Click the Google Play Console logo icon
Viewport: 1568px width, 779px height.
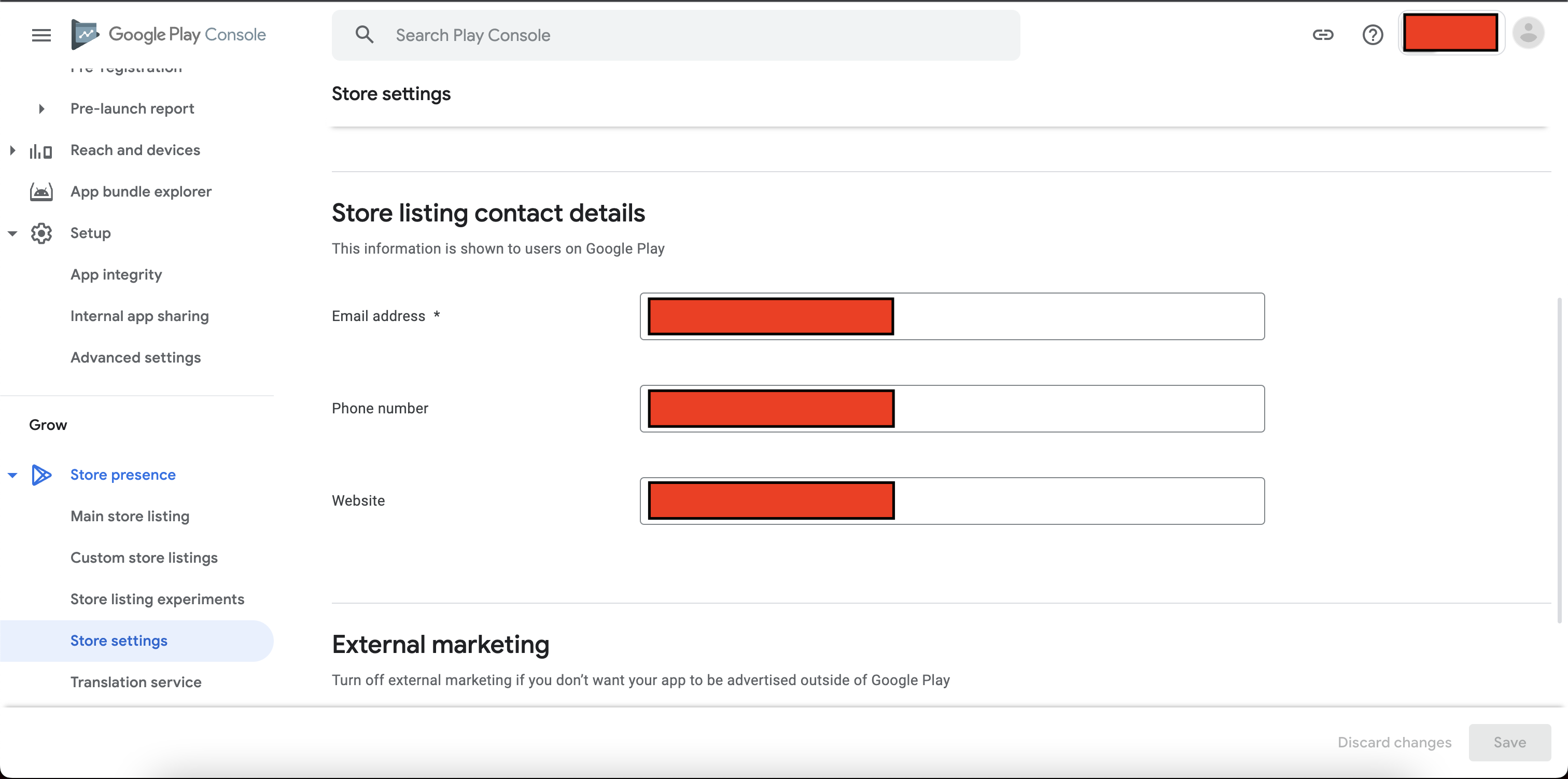(x=84, y=34)
